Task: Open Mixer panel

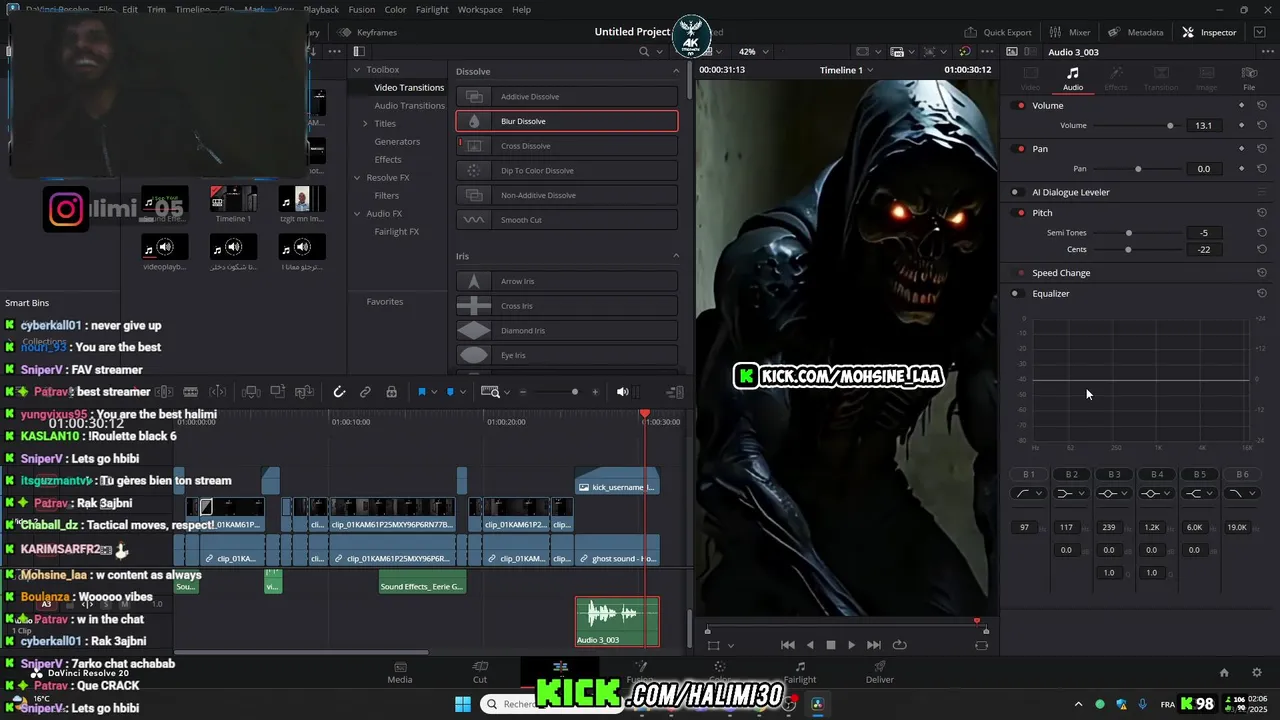Action: click(1070, 32)
